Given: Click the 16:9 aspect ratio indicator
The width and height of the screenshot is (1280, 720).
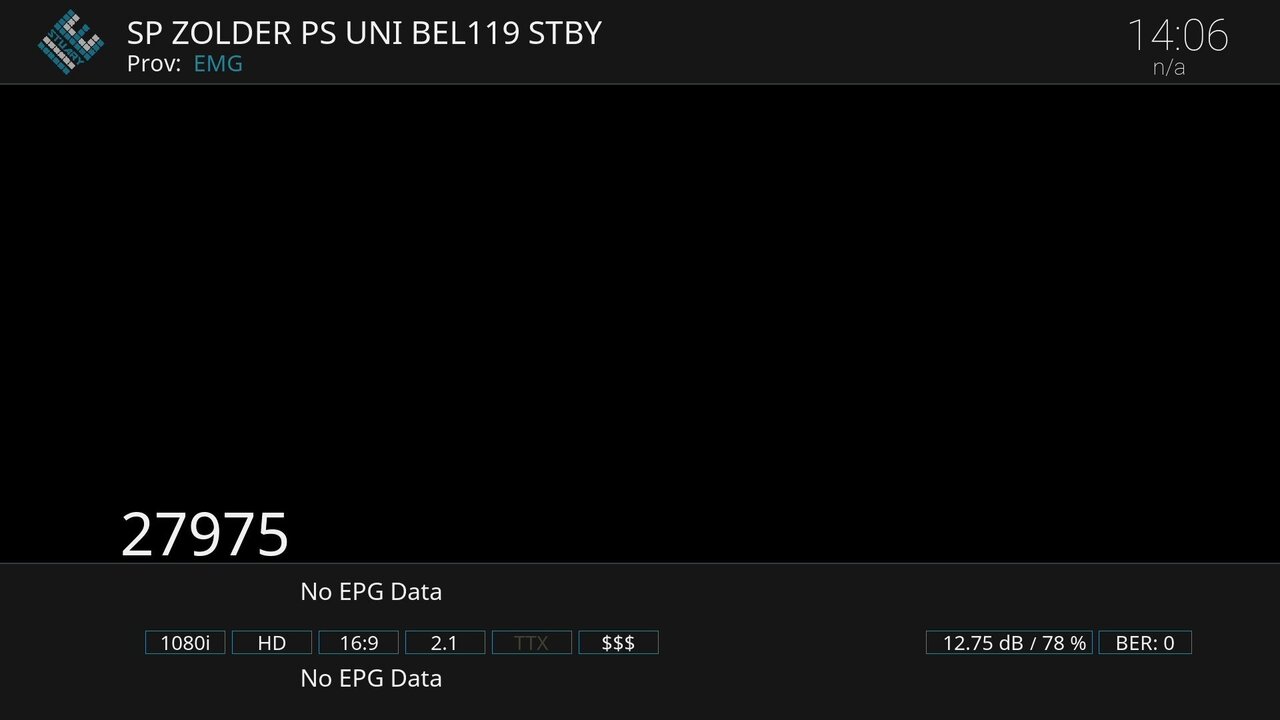Looking at the screenshot, I should 358,642.
